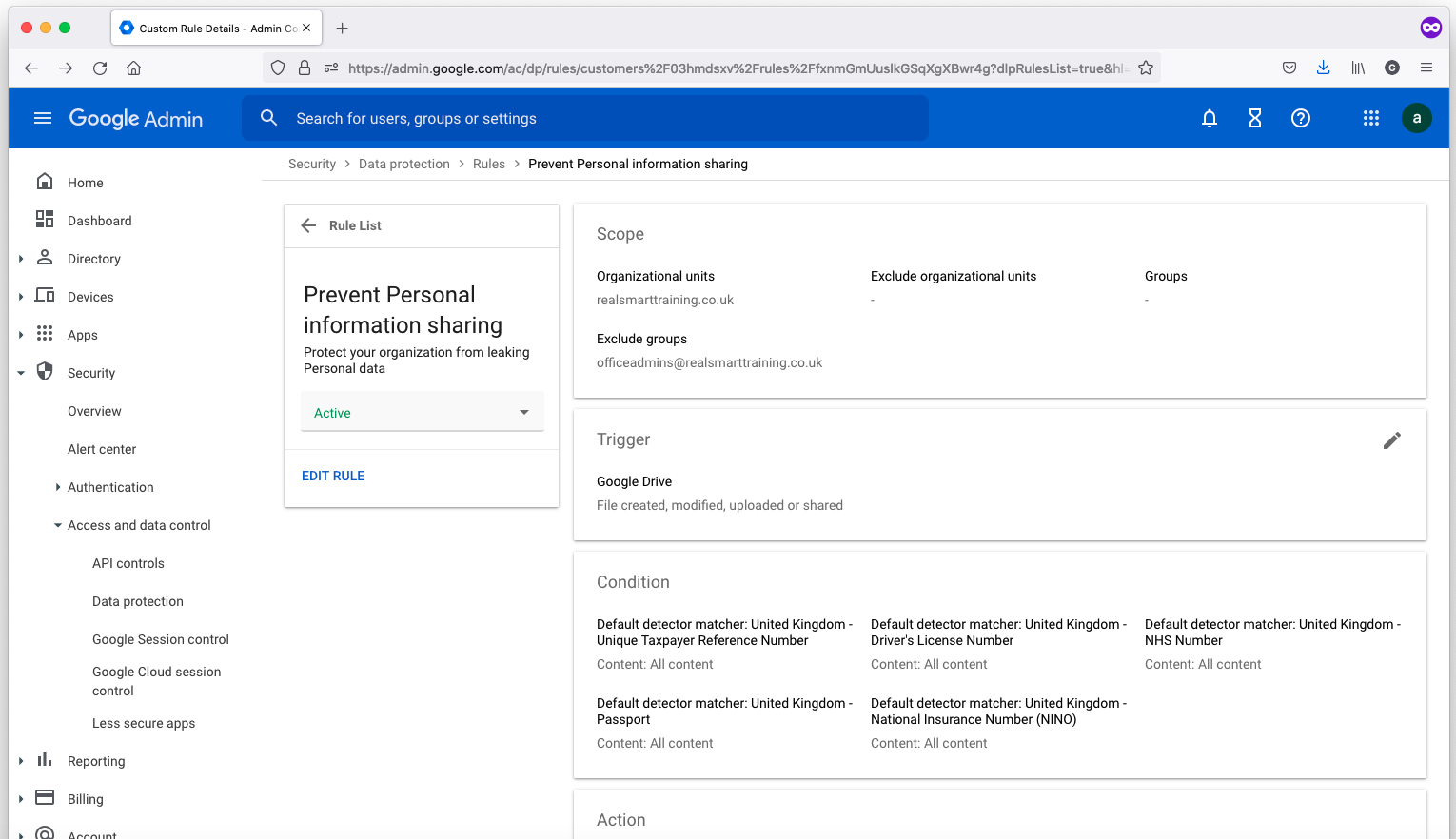Open Data protection in the sidebar

[x=138, y=601]
